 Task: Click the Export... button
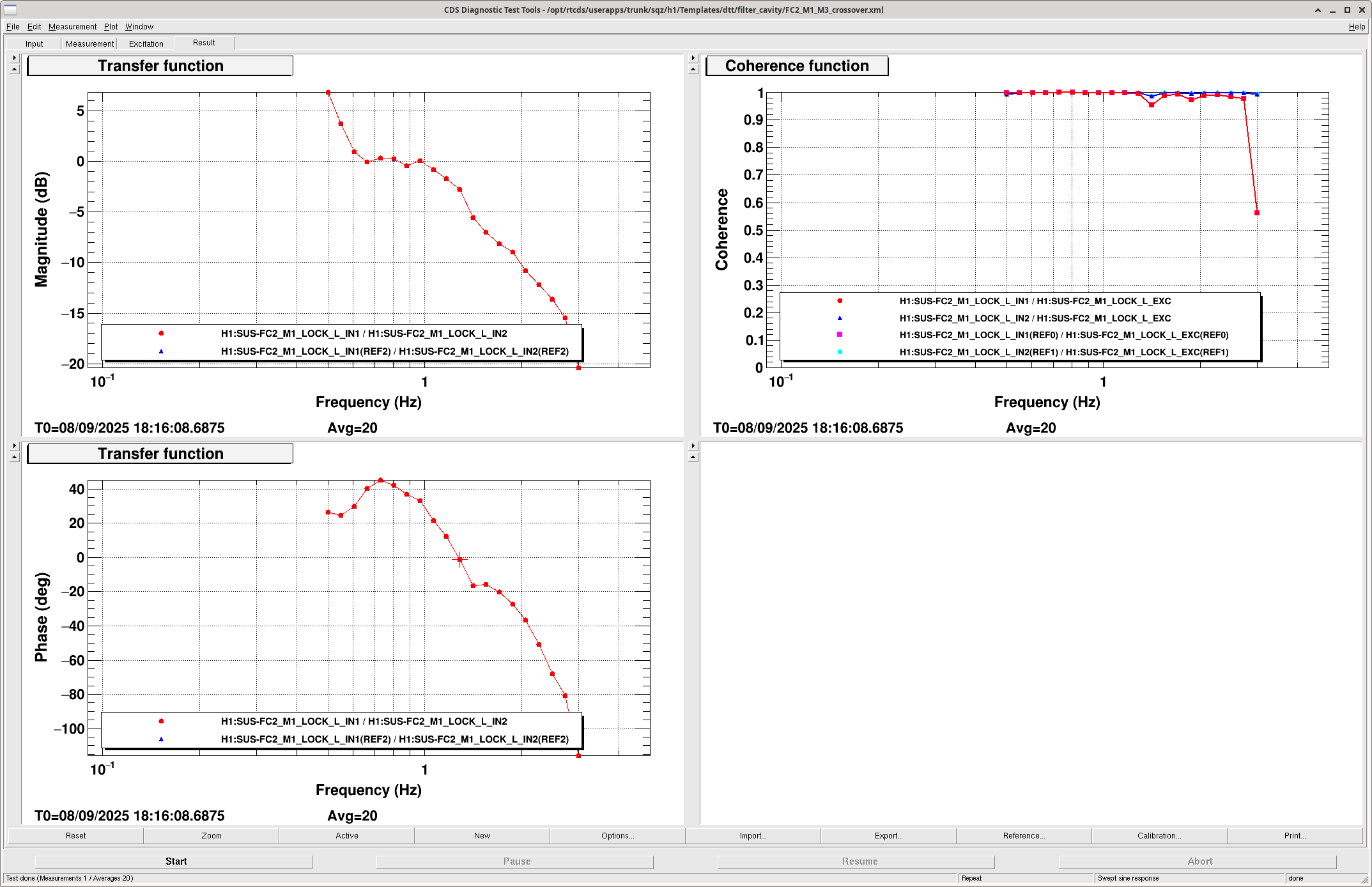point(888,836)
